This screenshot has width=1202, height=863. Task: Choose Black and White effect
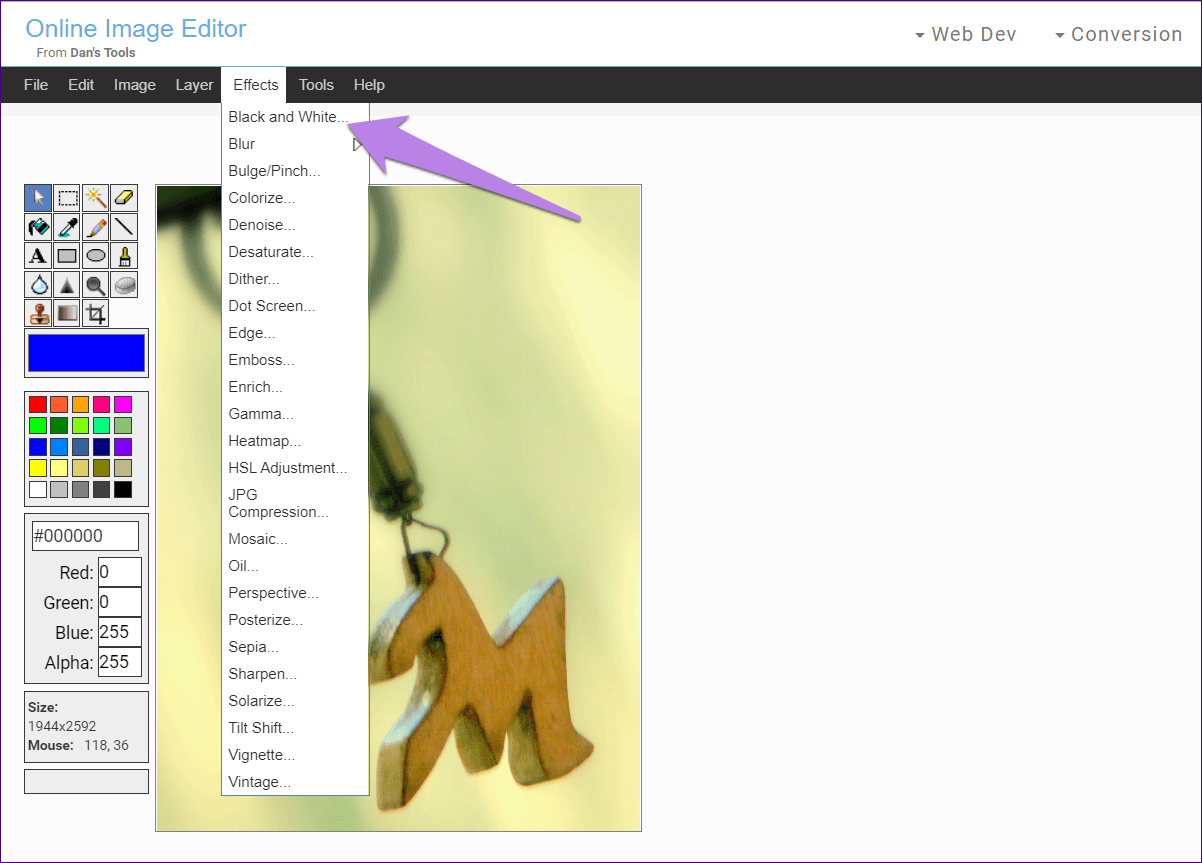click(288, 117)
